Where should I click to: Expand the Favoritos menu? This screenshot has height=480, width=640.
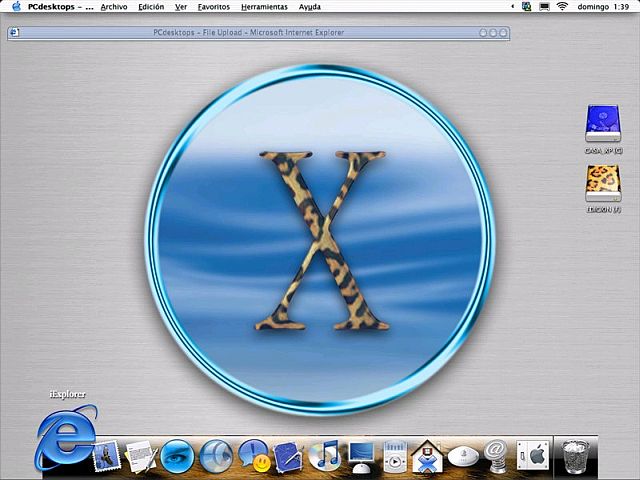(213, 6)
